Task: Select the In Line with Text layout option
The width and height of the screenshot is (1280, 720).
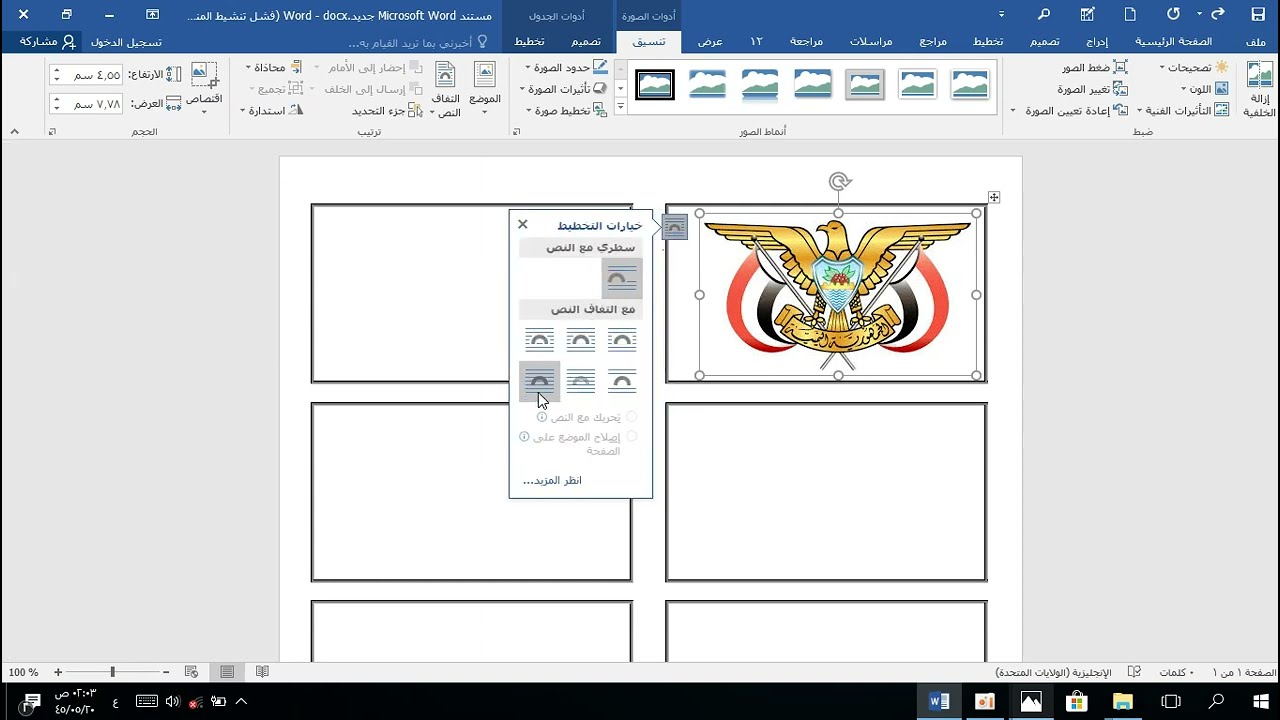Action: [621, 279]
